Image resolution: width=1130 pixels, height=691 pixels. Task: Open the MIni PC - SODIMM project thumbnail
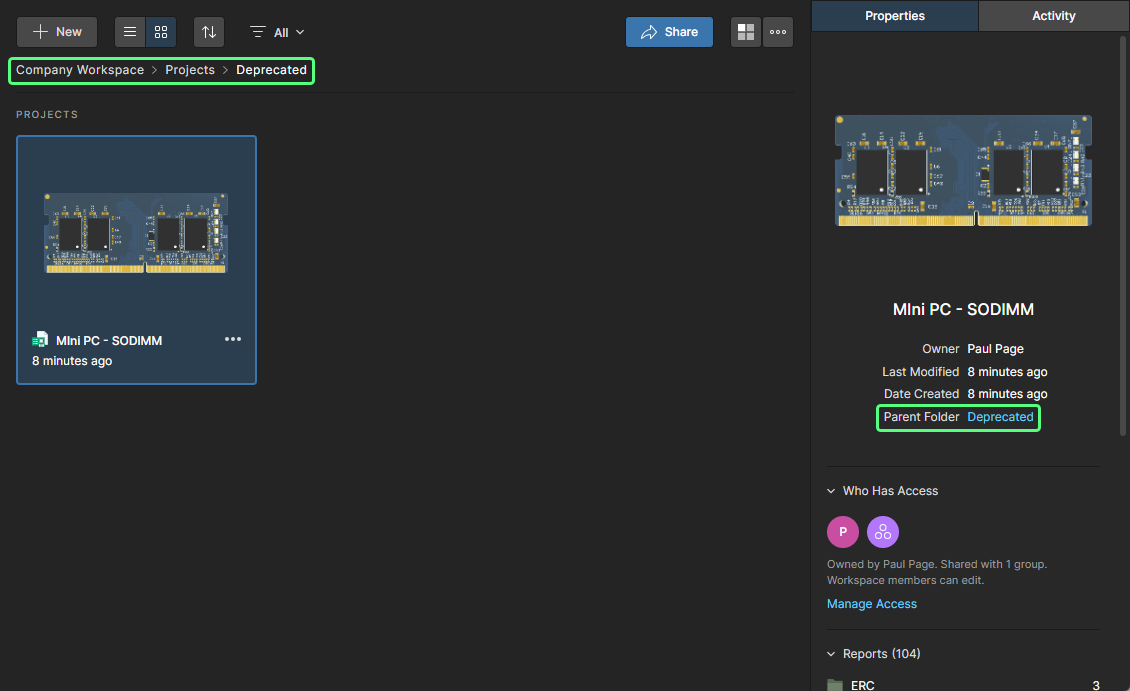(136, 233)
